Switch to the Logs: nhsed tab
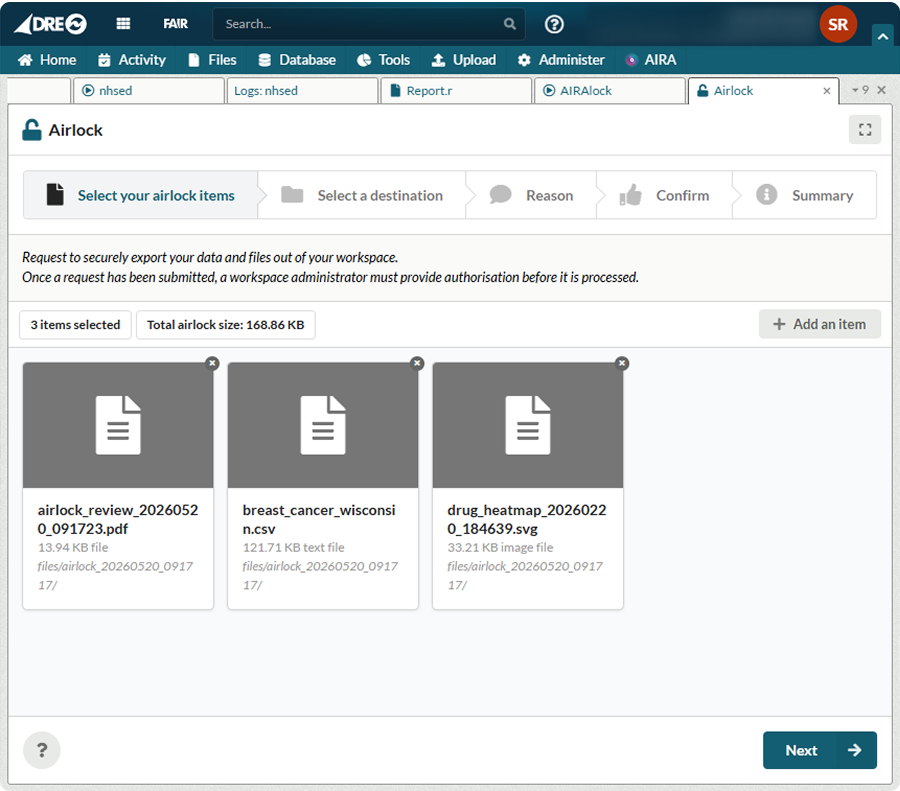 point(302,91)
